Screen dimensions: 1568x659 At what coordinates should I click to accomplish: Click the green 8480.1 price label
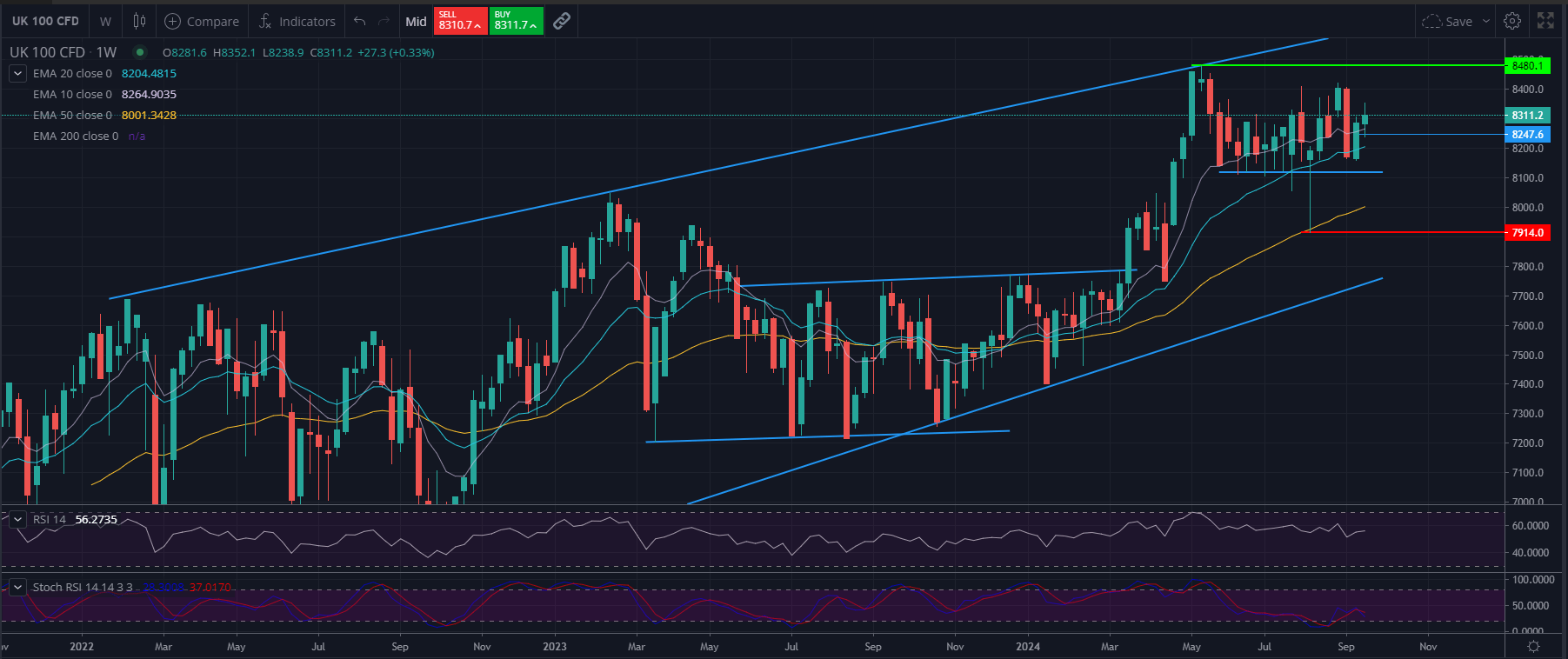tap(1527, 65)
